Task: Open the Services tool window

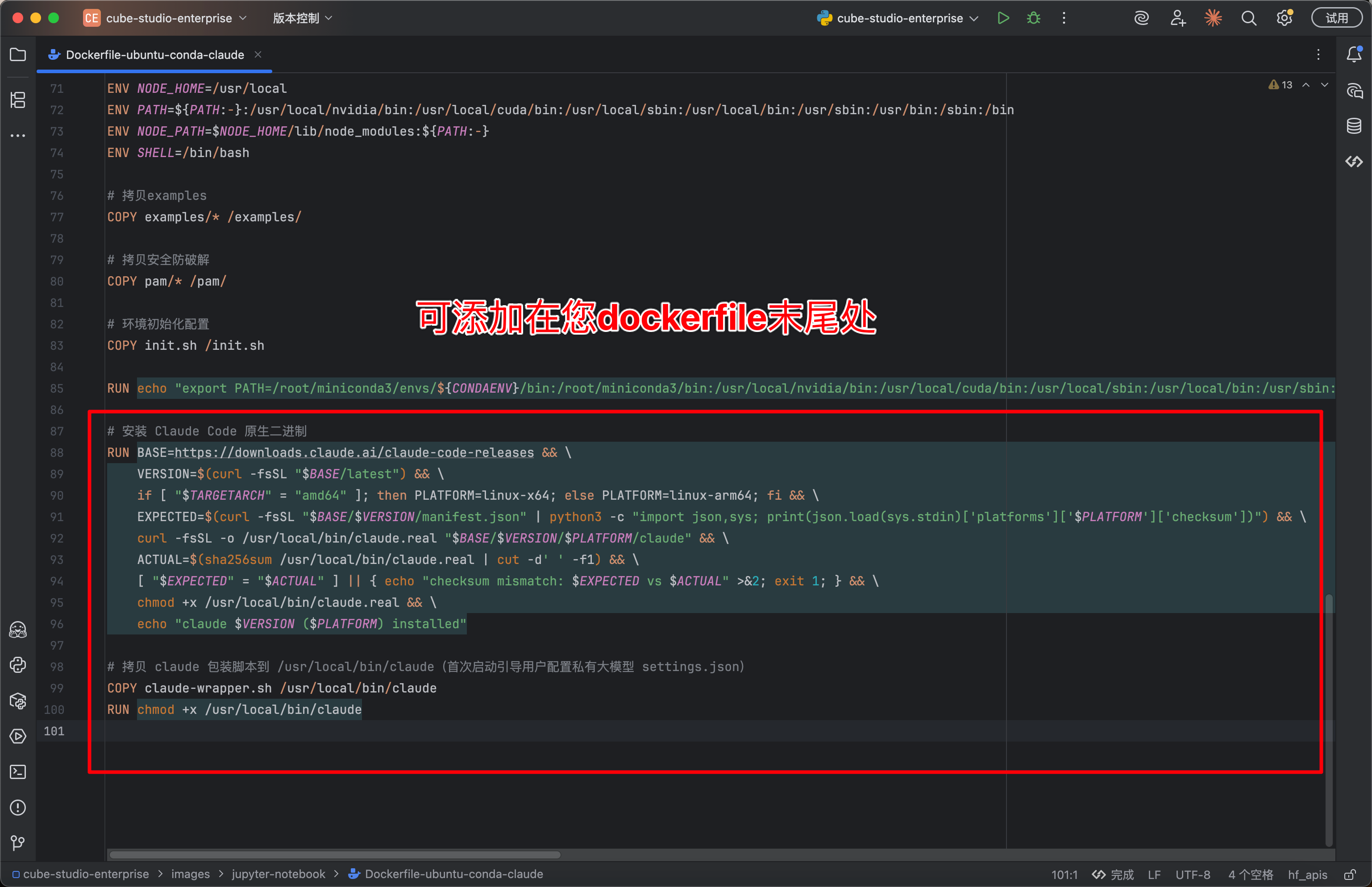Action: [18, 736]
